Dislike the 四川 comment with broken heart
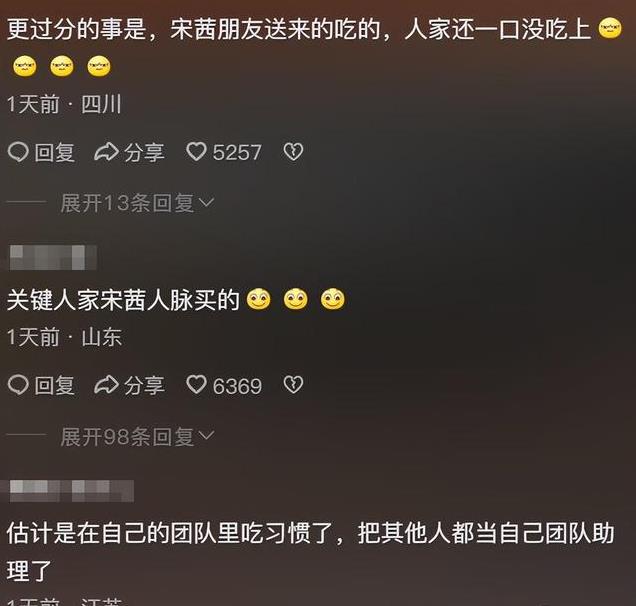636x606 pixels. pyautogui.click(x=293, y=153)
